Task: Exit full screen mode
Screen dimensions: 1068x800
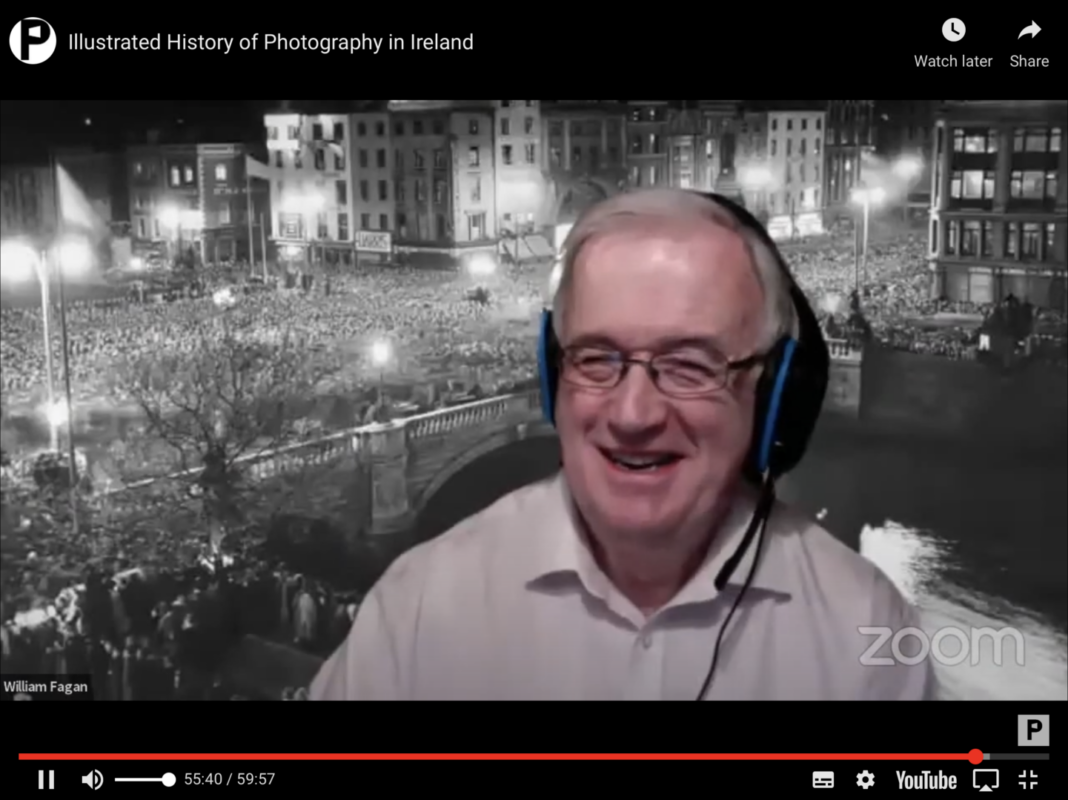Action: point(1028,780)
